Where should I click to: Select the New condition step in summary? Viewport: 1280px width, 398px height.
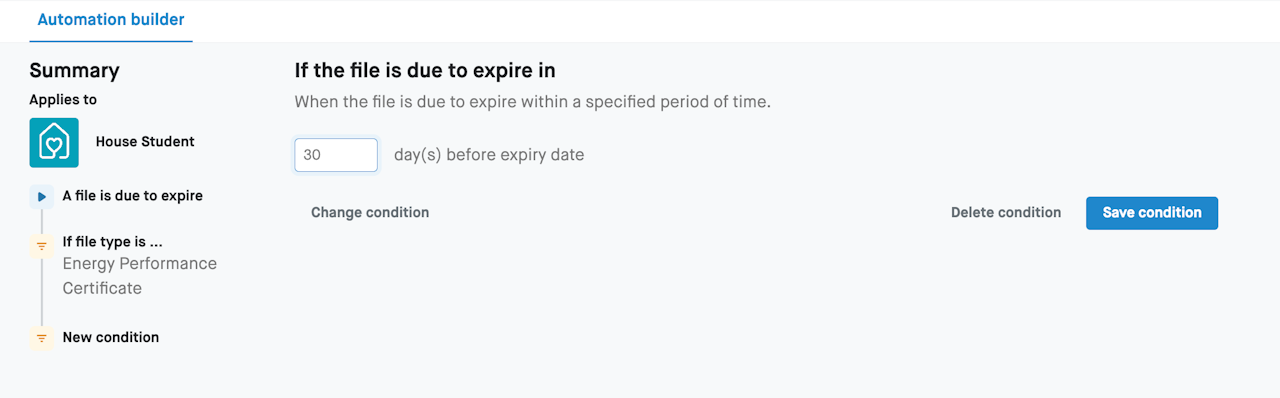(x=110, y=338)
